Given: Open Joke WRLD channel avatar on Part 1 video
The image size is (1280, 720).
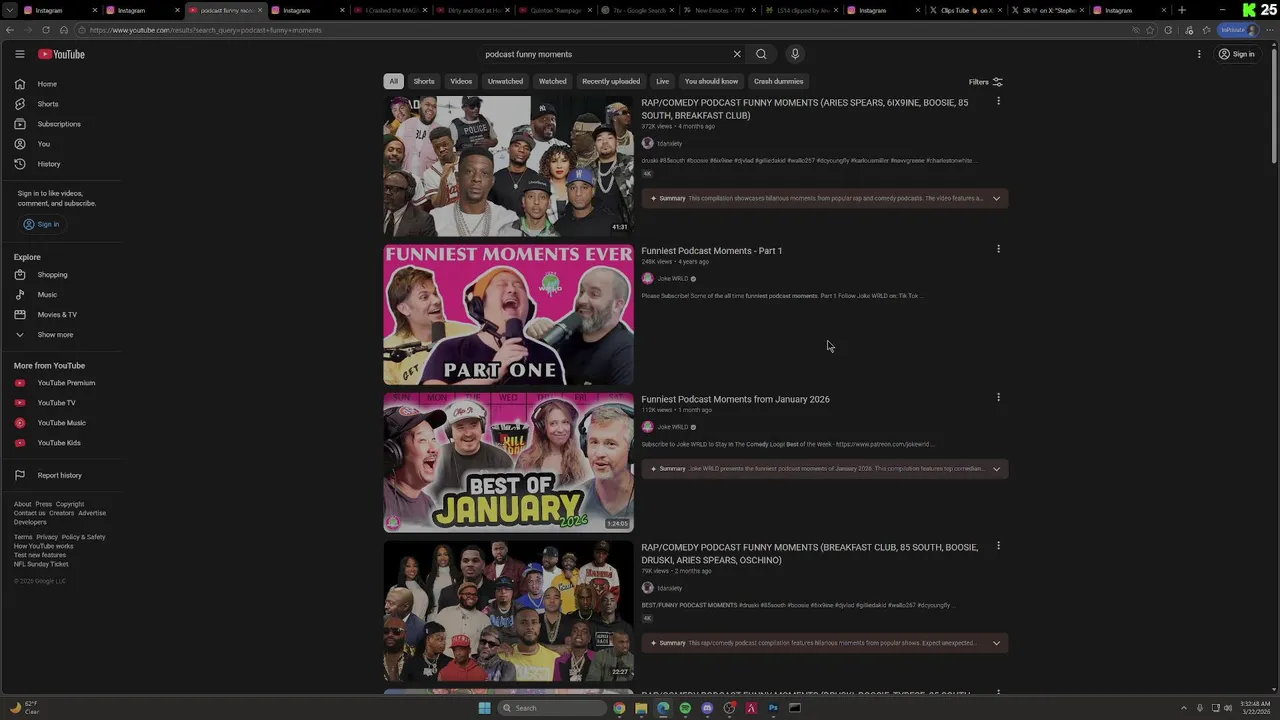Looking at the screenshot, I should pyautogui.click(x=647, y=279).
